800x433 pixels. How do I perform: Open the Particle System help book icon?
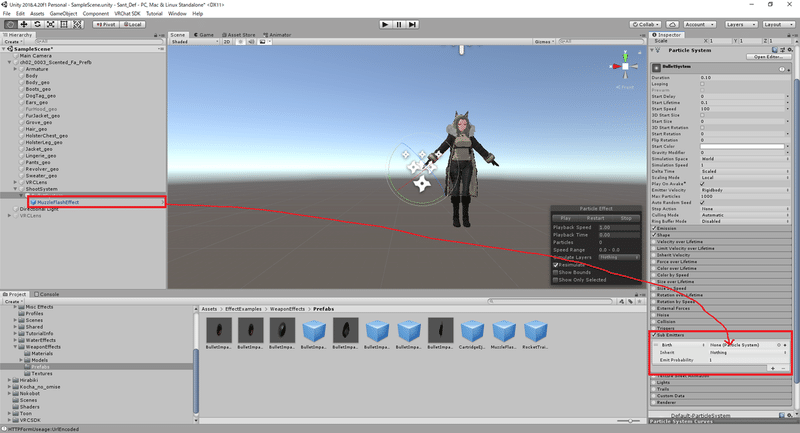click(x=775, y=50)
